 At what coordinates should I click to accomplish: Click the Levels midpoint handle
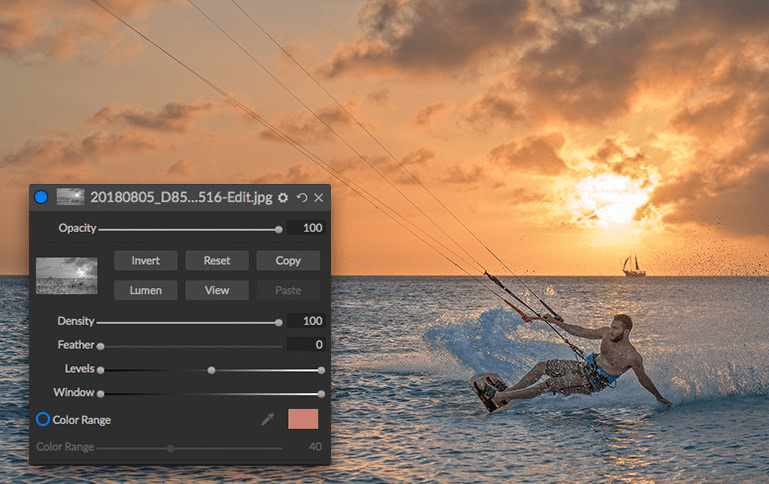tap(211, 370)
